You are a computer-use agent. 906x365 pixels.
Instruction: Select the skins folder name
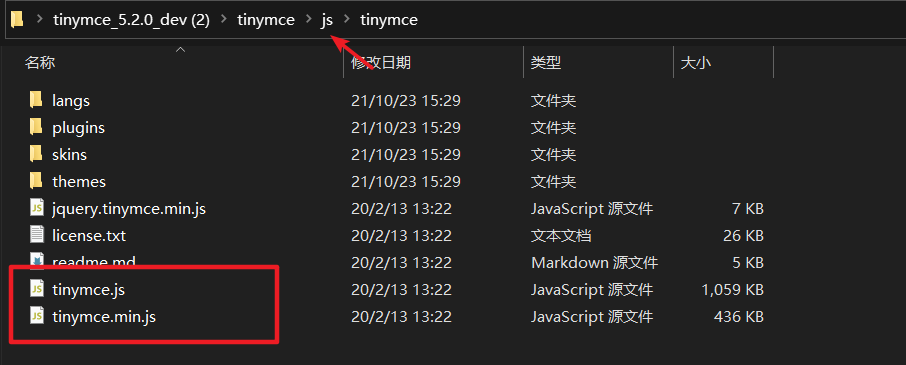(x=69, y=154)
